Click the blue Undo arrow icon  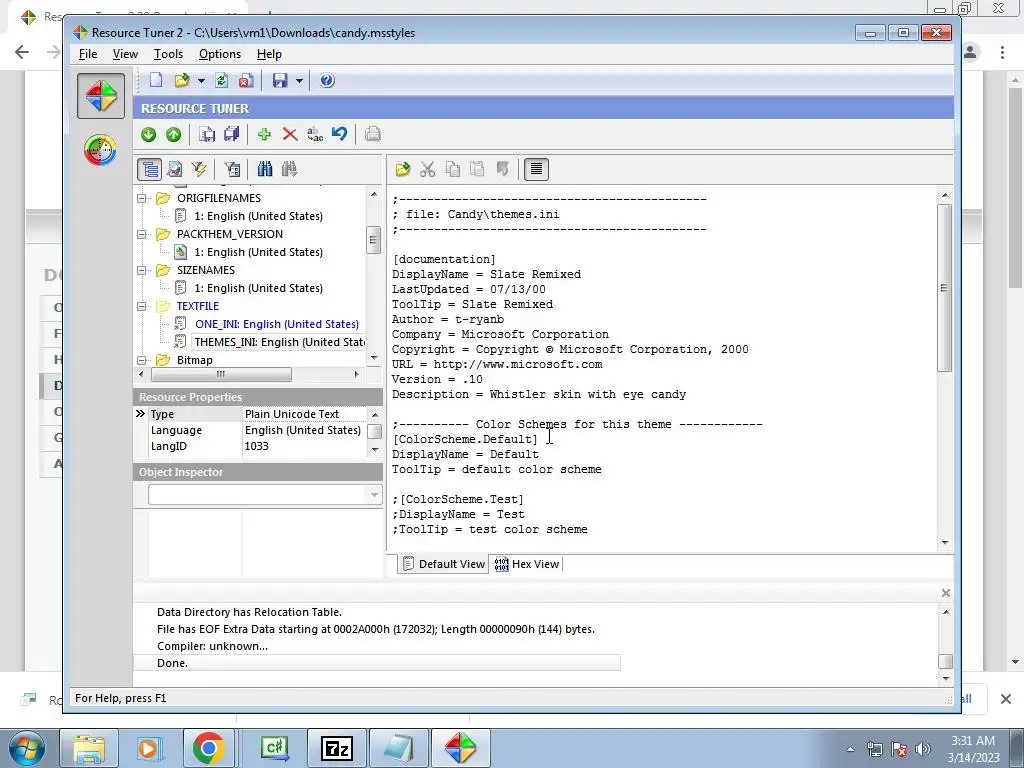[340, 134]
